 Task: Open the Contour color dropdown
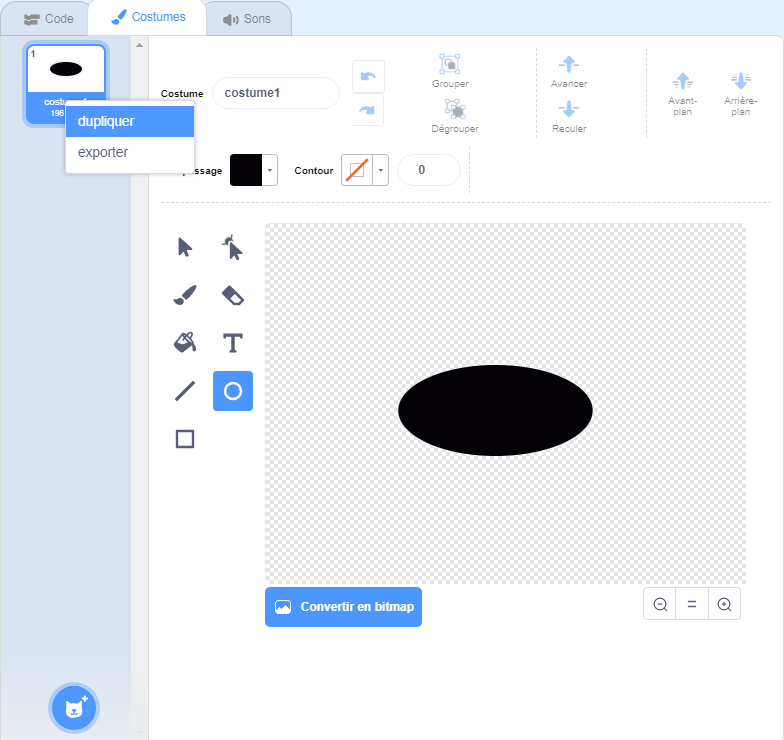point(380,171)
